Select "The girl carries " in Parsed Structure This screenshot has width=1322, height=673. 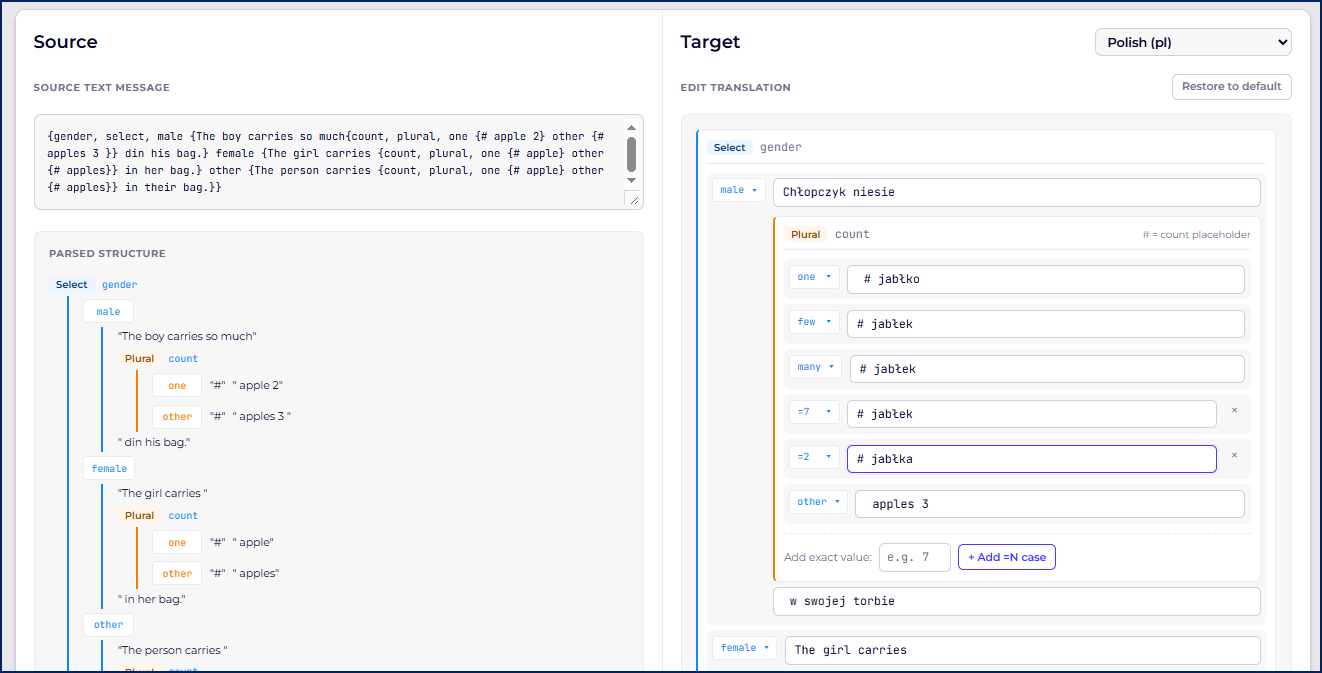click(x=163, y=493)
